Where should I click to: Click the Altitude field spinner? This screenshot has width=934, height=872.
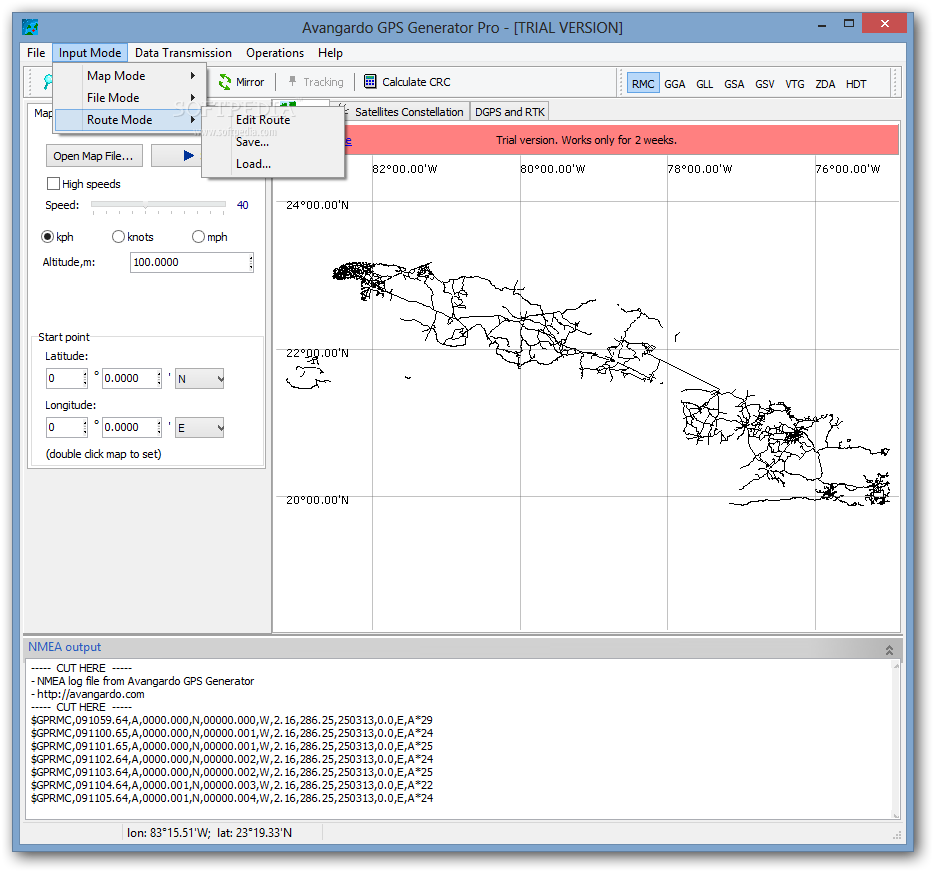pos(251,262)
